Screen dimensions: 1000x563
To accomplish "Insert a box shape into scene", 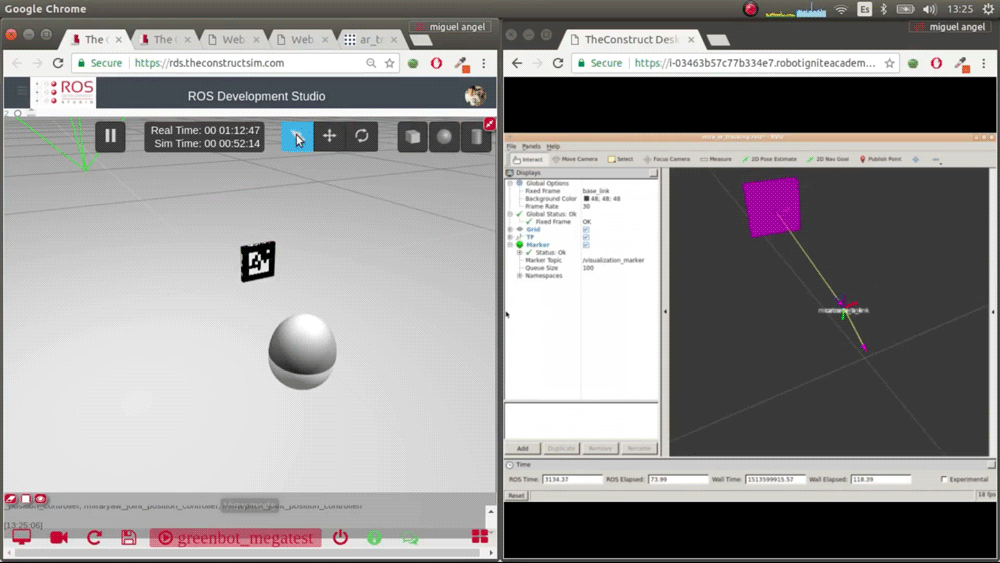I will tap(413, 137).
